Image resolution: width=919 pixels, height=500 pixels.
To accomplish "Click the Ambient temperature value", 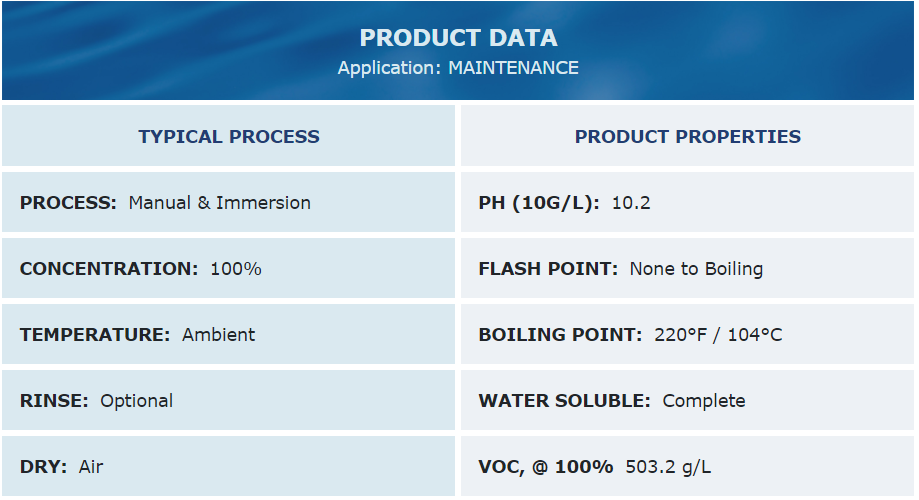I will (219, 335).
